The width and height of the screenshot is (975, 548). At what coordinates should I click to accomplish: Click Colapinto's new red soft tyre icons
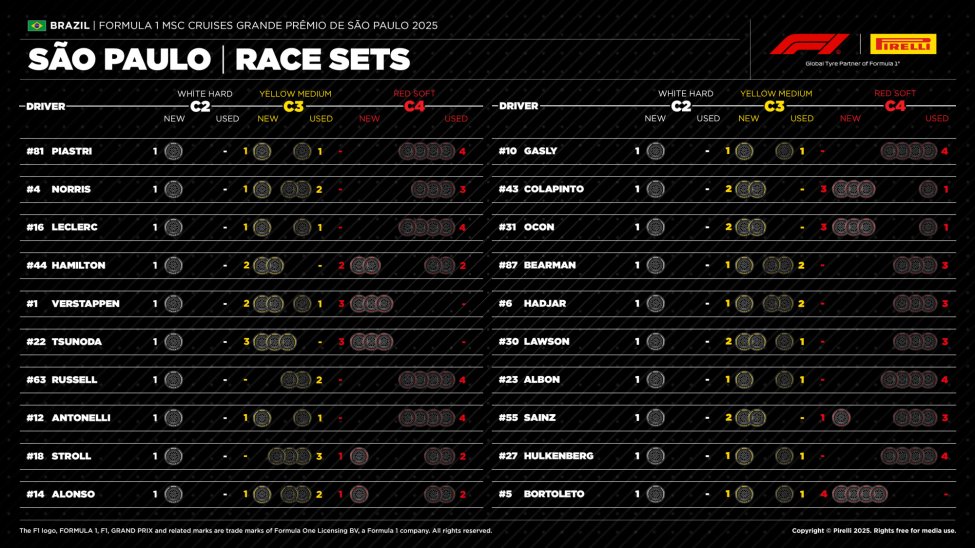coord(853,189)
